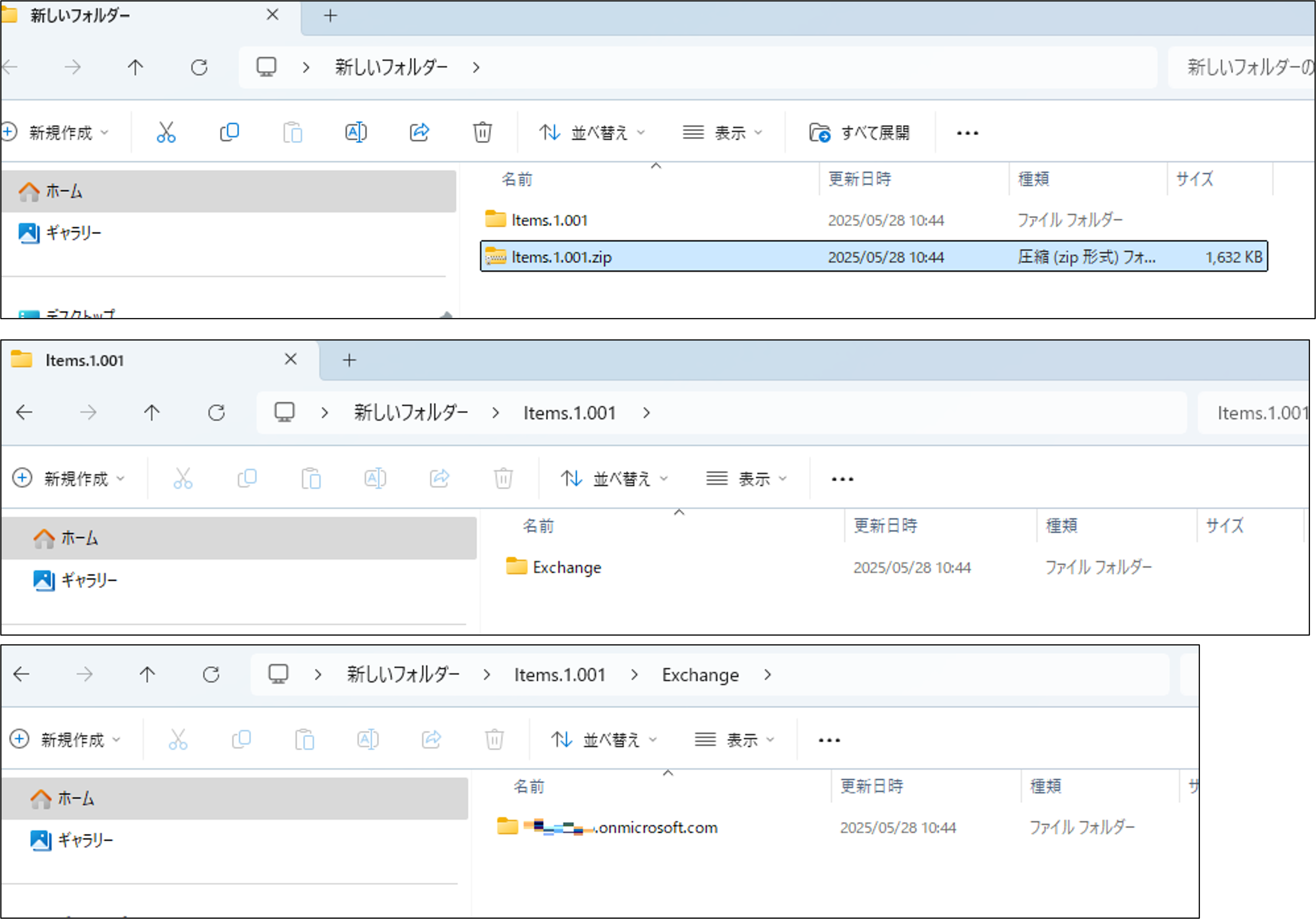Go up one level in top window
This screenshot has height=919, width=1316.
click(x=135, y=67)
